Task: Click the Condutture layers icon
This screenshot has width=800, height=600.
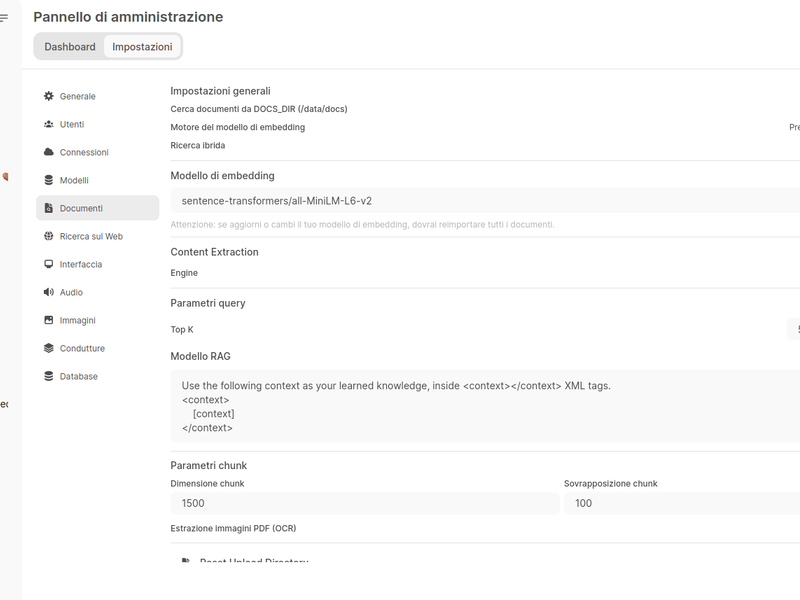Action: 49,348
